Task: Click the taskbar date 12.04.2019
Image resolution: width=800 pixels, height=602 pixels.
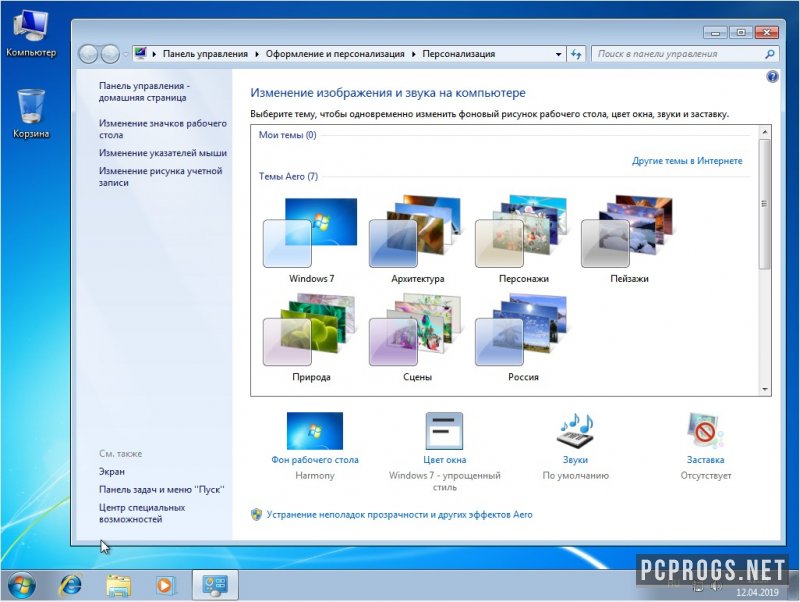Action: click(x=757, y=592)
